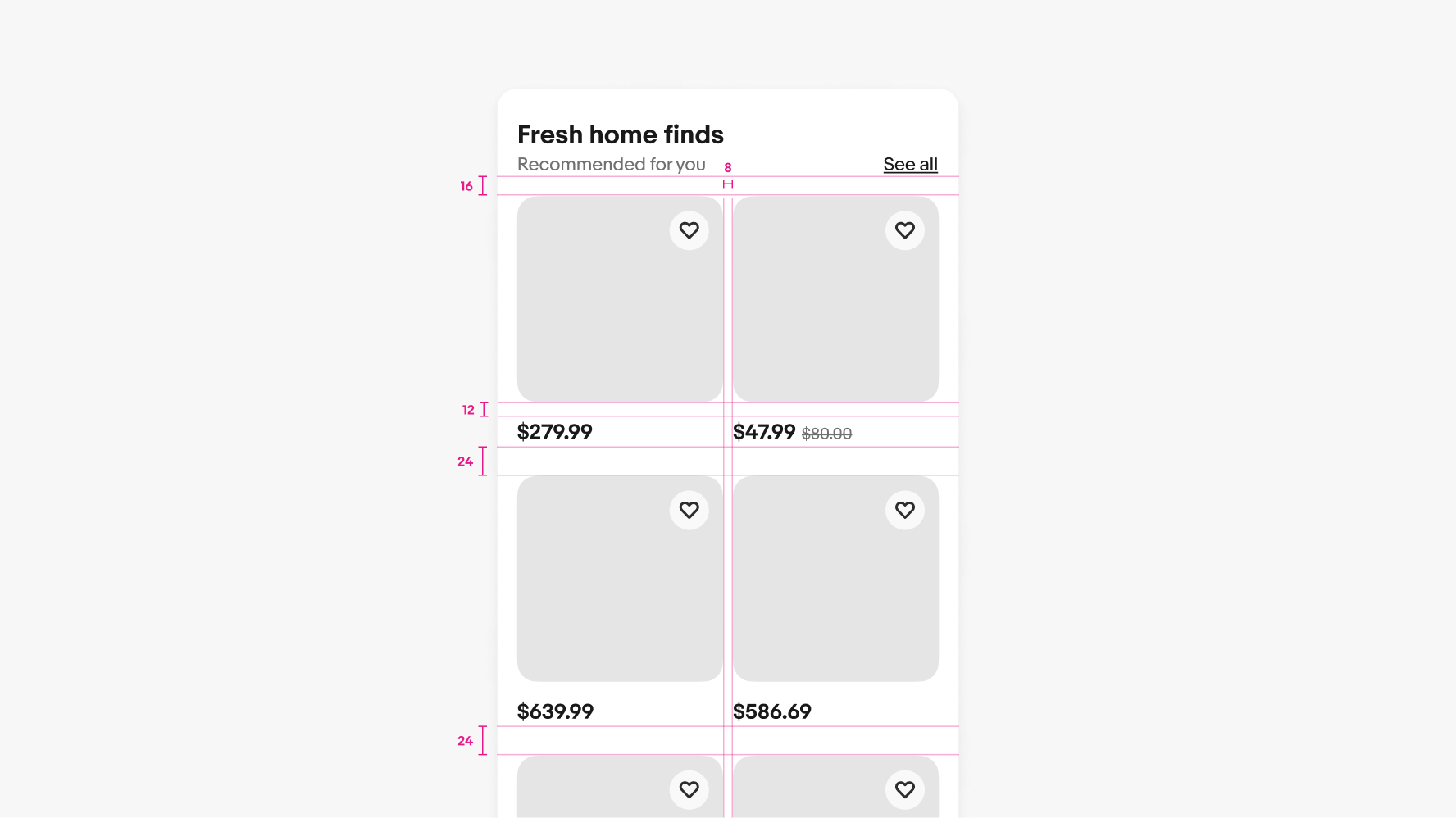Tap the save-to-favorites heart in row two, right card
This screenshot has width=1456, height=818.
pyautogui.click(x=905, y=510)
